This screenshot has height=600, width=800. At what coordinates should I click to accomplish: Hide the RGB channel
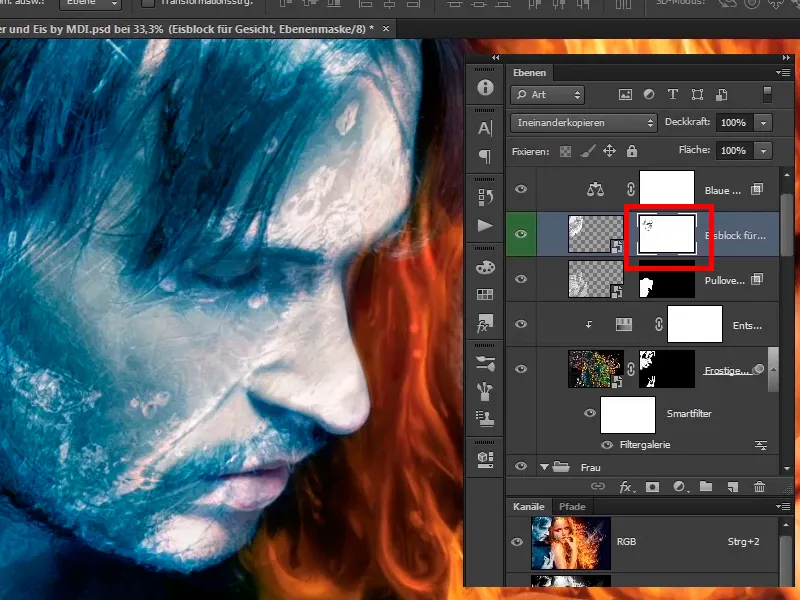517,542
